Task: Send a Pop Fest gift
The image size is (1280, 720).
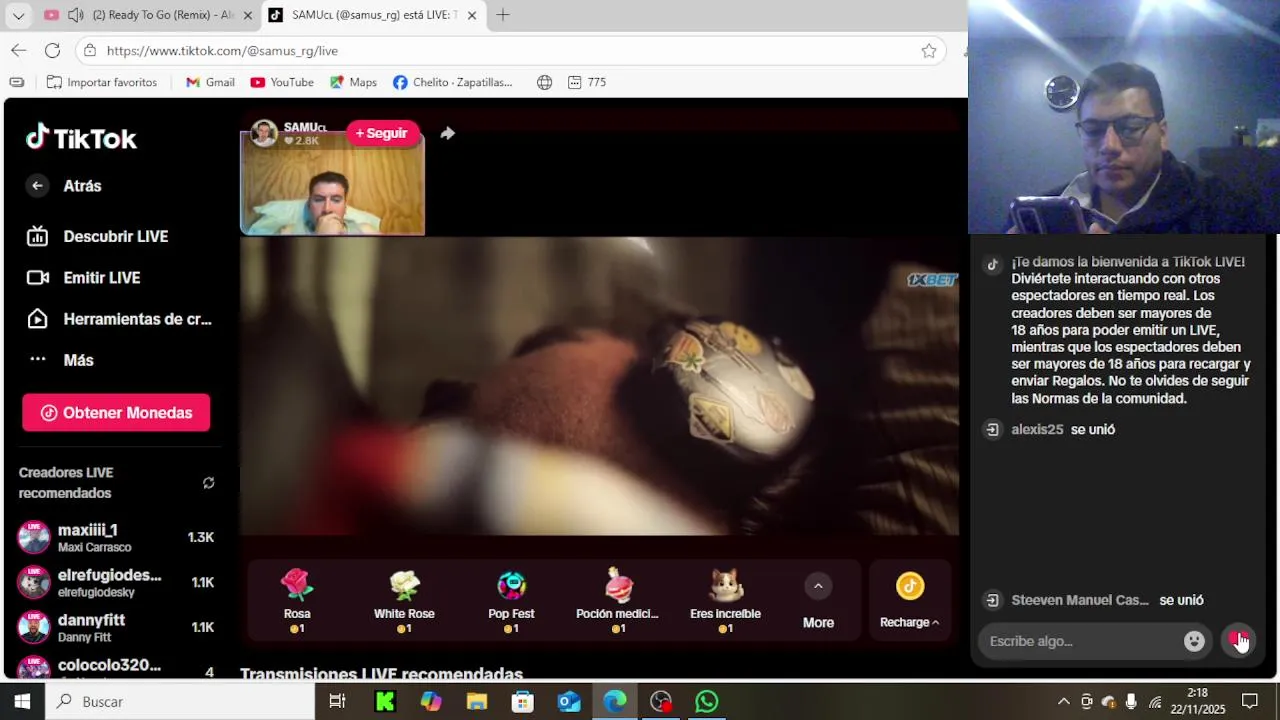Action: pos(511,600)
